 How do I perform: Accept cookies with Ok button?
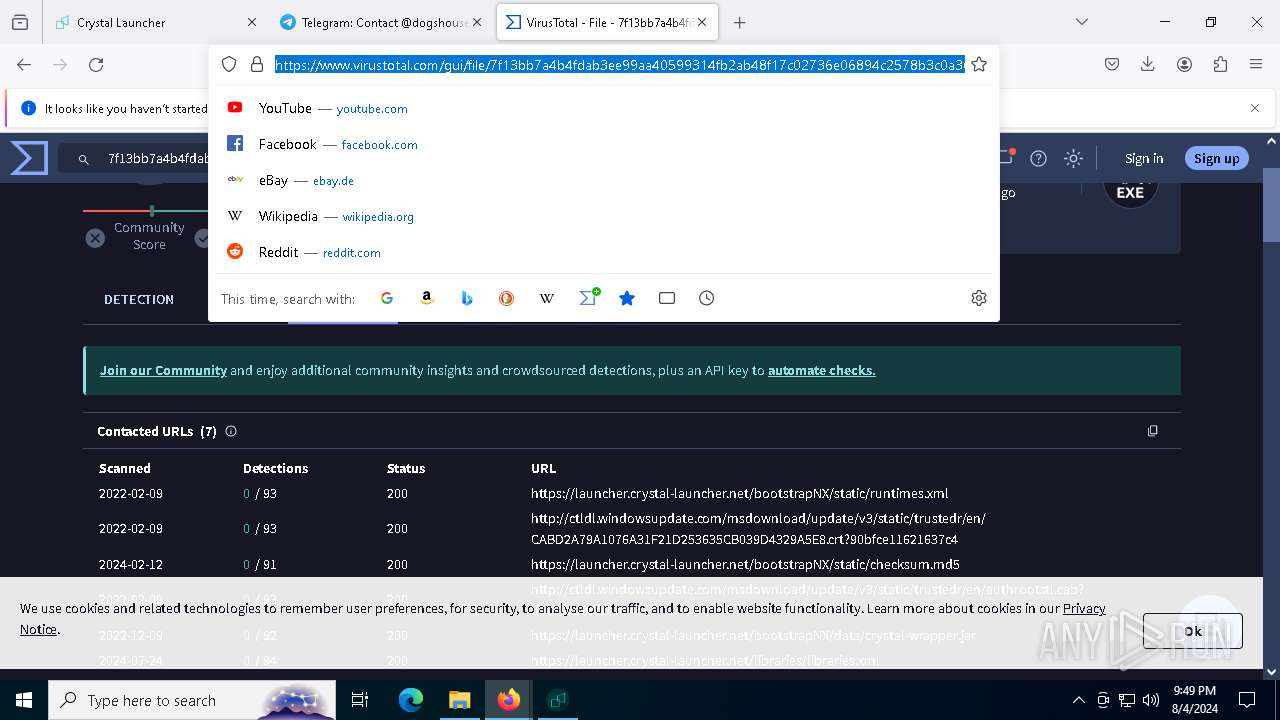(1192, 631)
